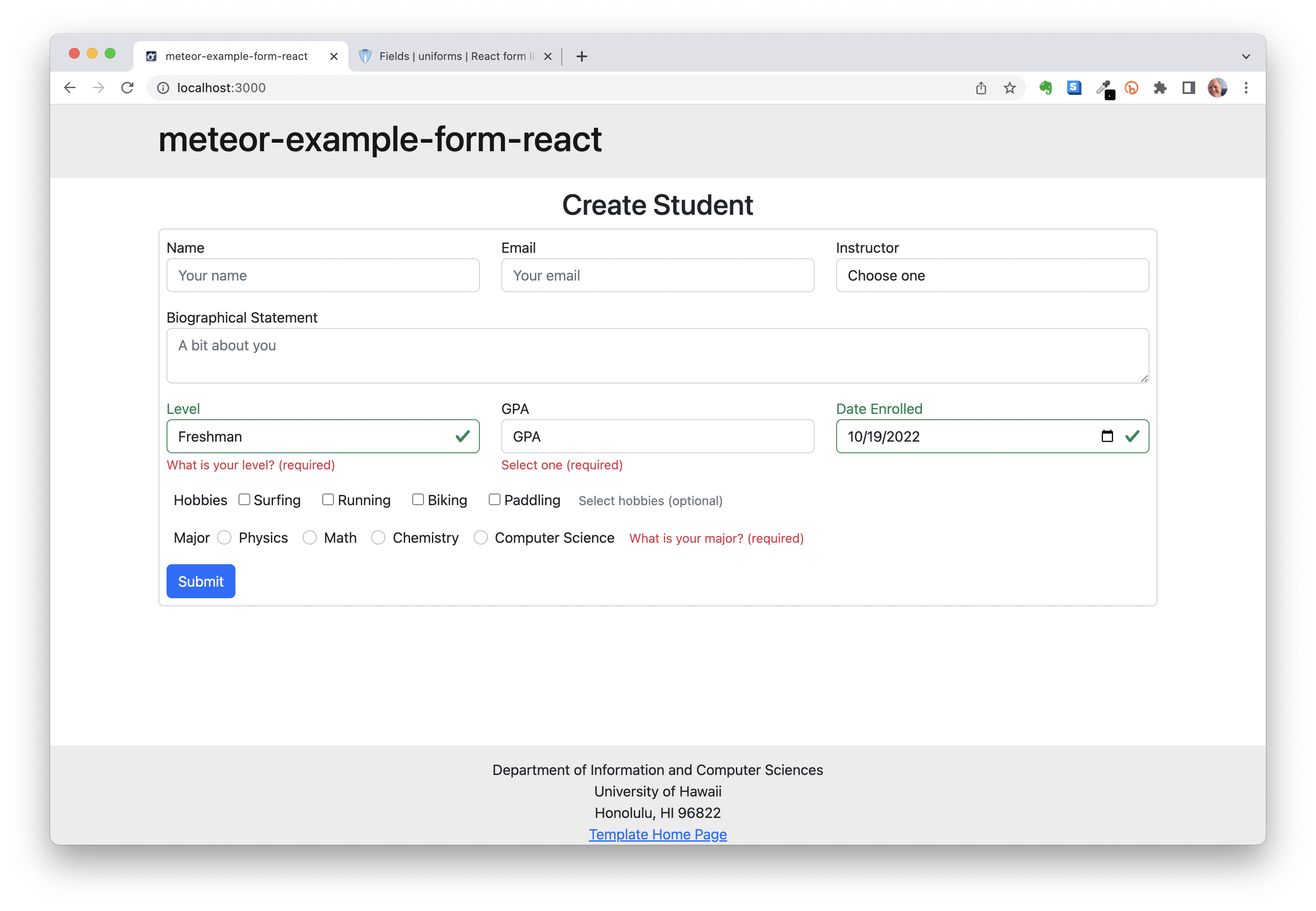Click the Biographical Statement text area
This screenshot has width=1316, height=911.
tap(657, 355)
